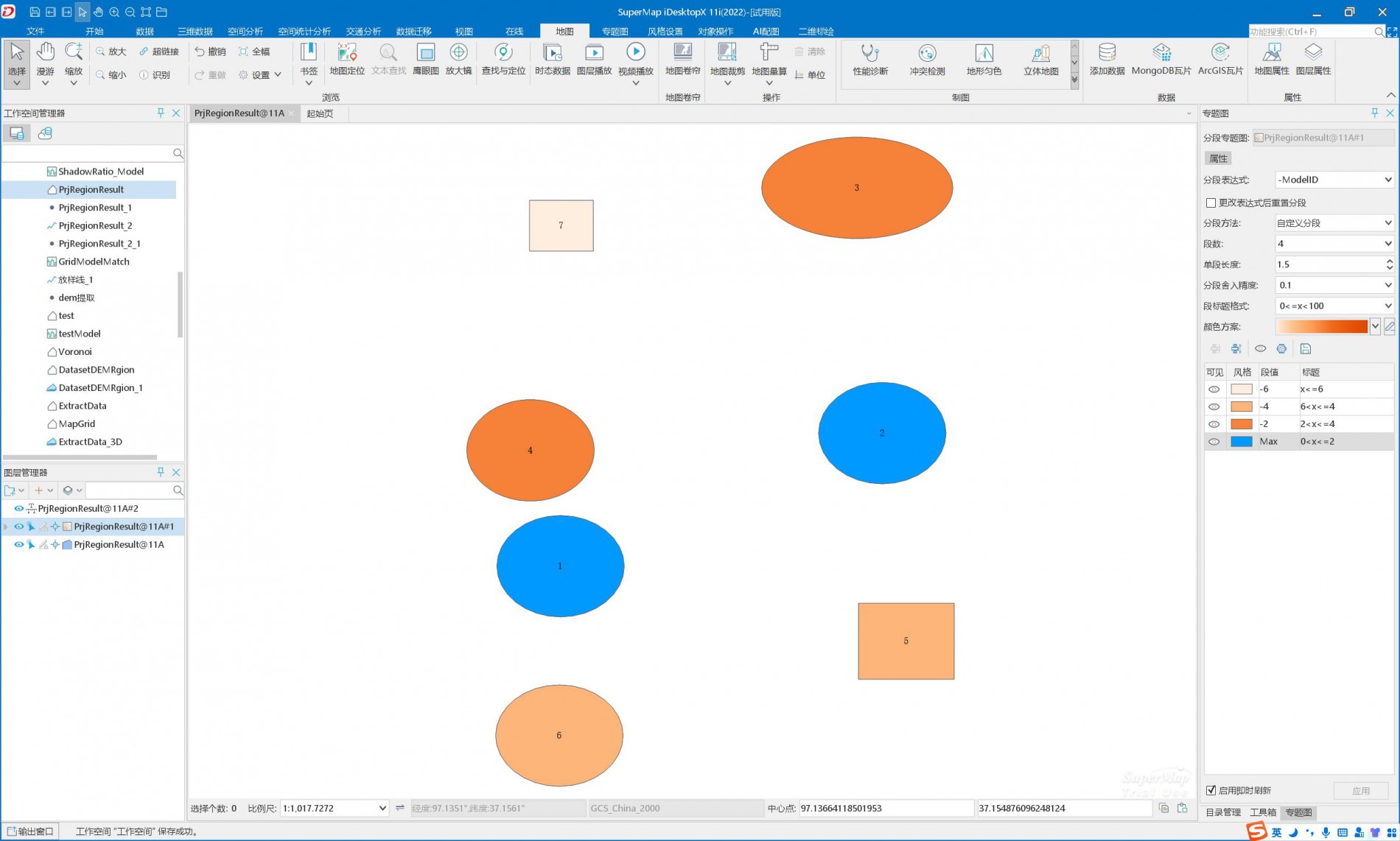Open the 地图定位 map locate tool
Image resolution: width=1400 pixels, height=841 pixels.
point(346,59)
